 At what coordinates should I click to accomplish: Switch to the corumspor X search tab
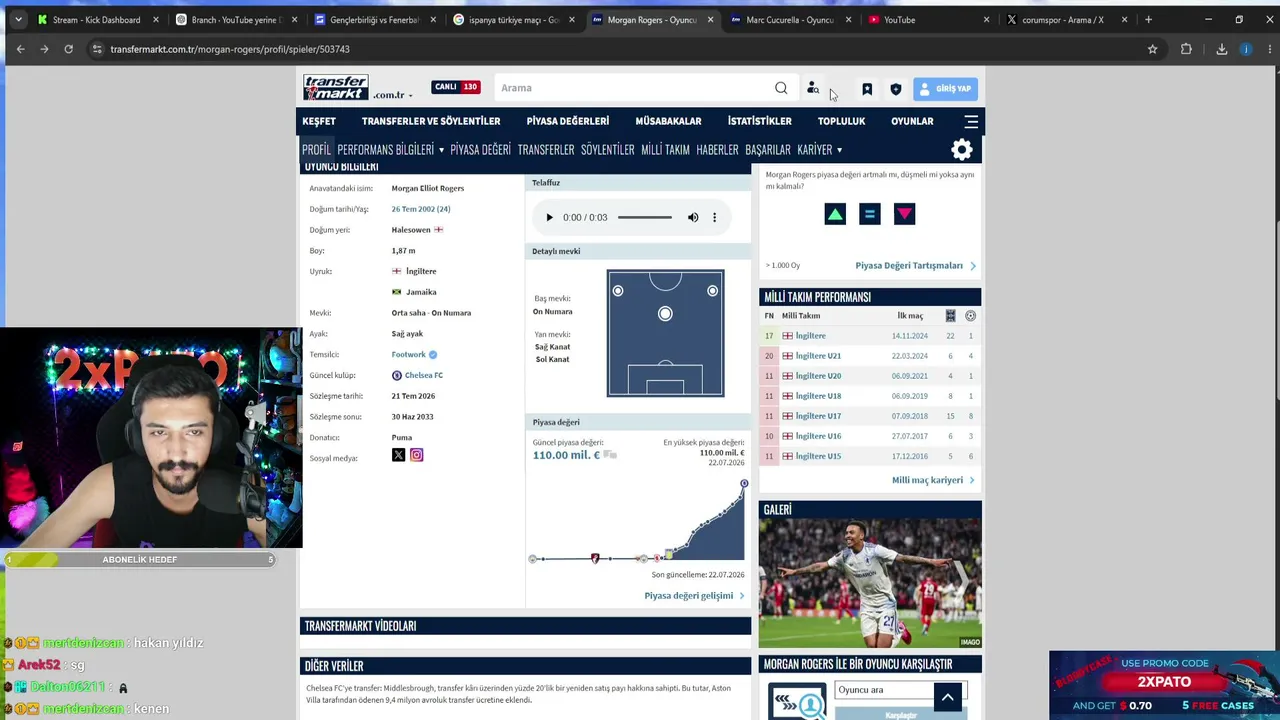tap(1067, 20)
